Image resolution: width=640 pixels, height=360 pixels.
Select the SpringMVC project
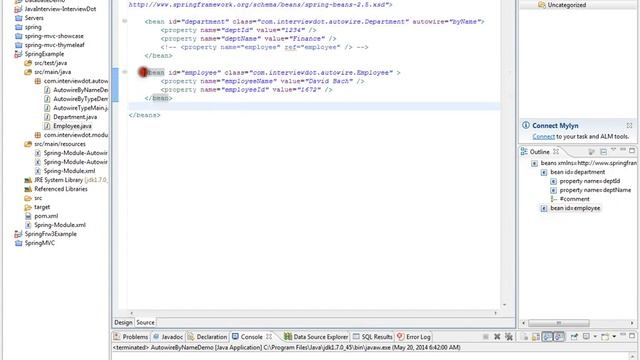[40, 243]
